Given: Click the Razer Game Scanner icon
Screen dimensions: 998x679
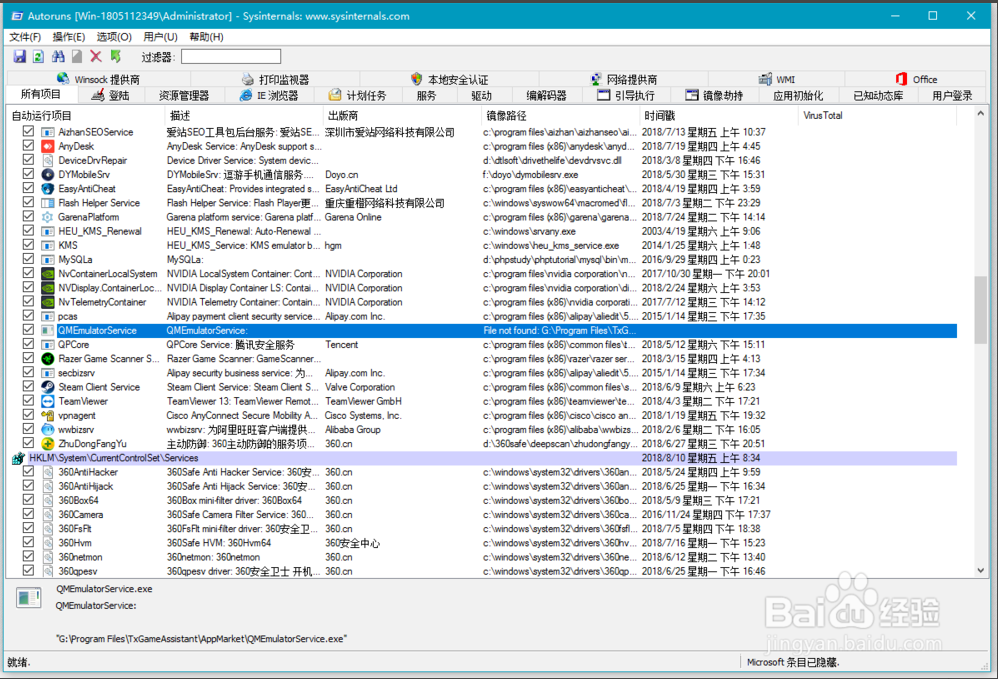Looking at the screenshot, I should point(48,359).
